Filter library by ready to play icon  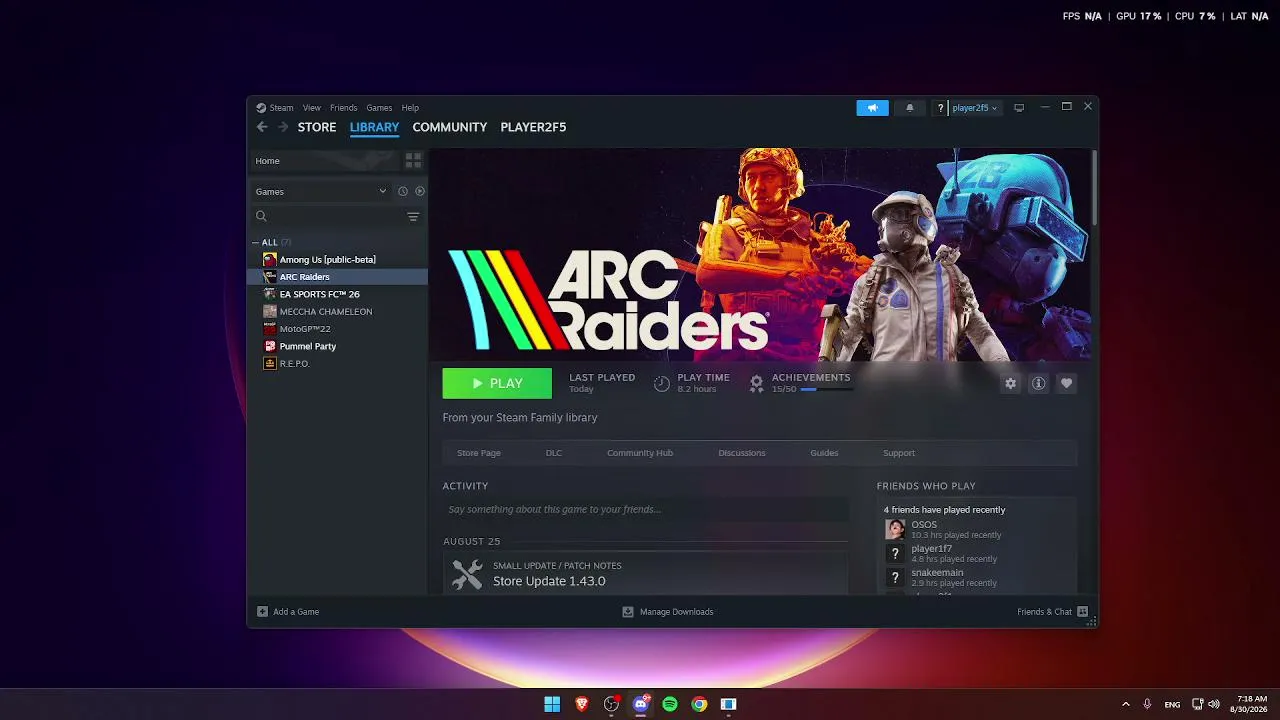click(x=420, y=191)
